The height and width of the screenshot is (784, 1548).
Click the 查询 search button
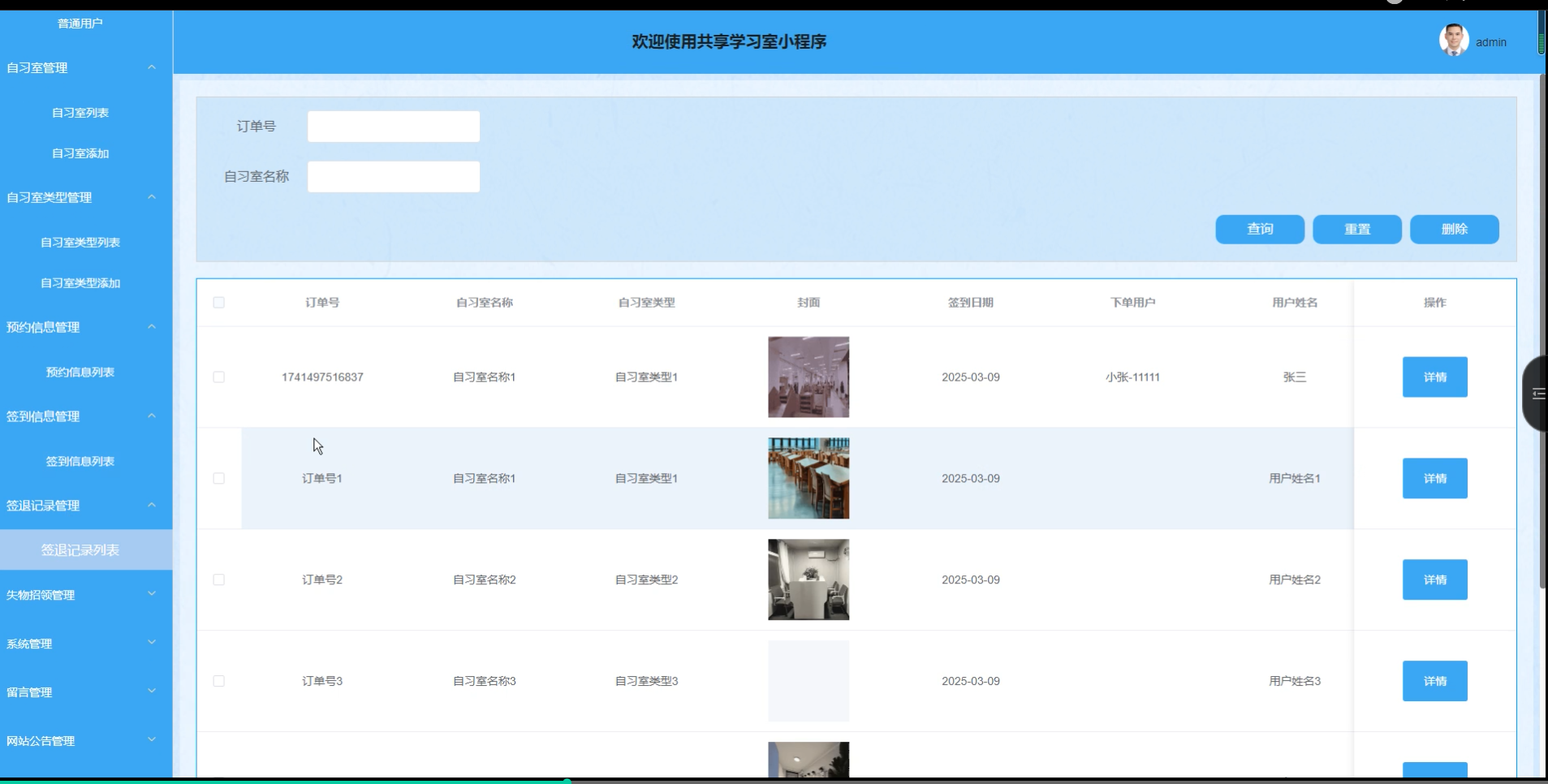[1260, 230]
